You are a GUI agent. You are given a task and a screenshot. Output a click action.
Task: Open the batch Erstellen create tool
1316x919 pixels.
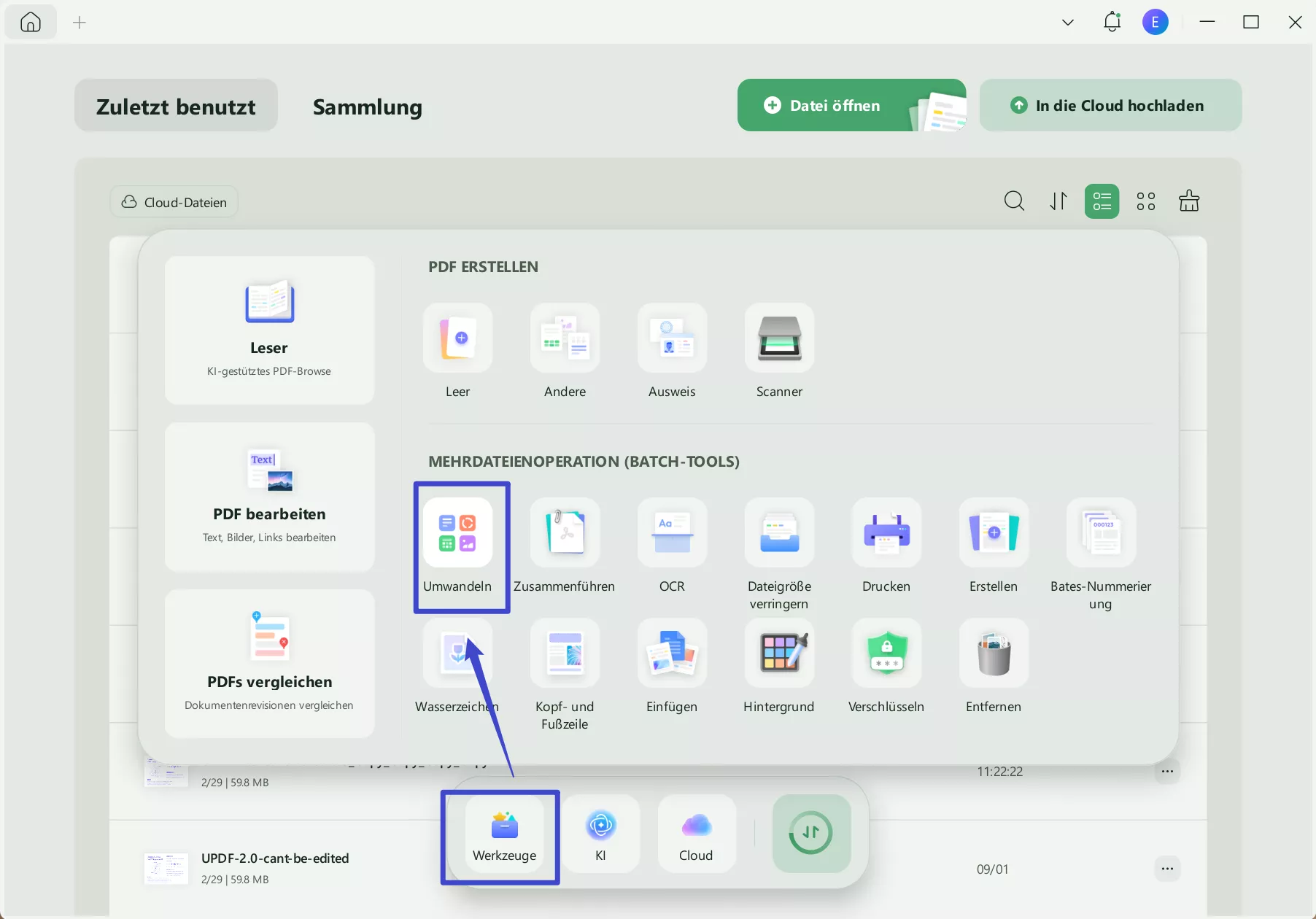[994, 533]
